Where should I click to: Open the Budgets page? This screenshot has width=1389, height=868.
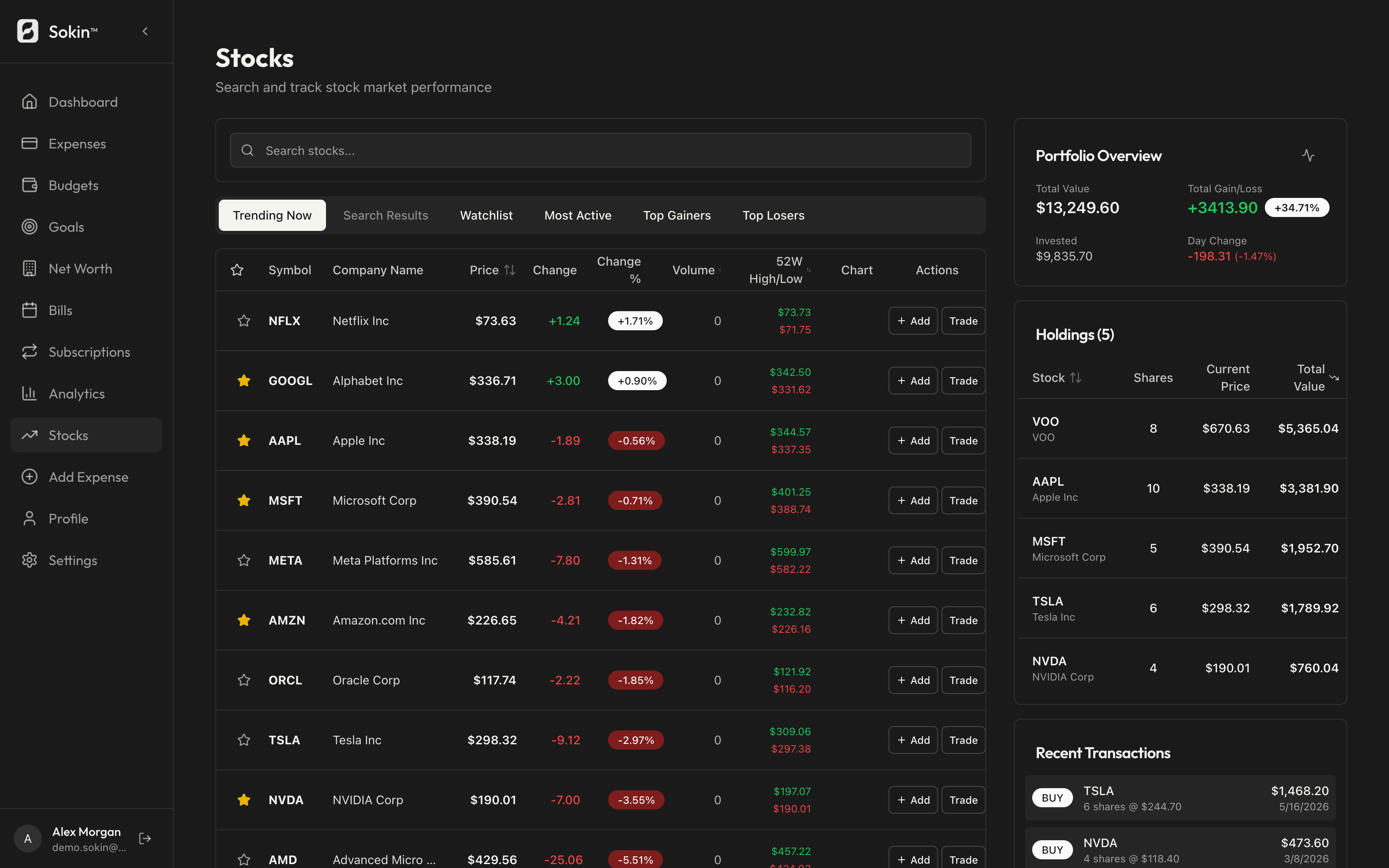point(86,185)
